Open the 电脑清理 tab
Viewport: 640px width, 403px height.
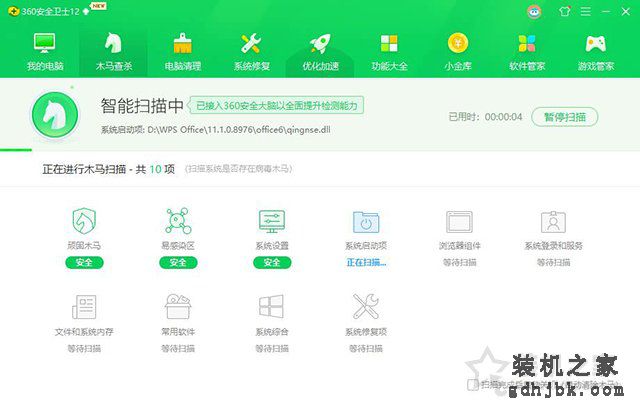point(182,51)
